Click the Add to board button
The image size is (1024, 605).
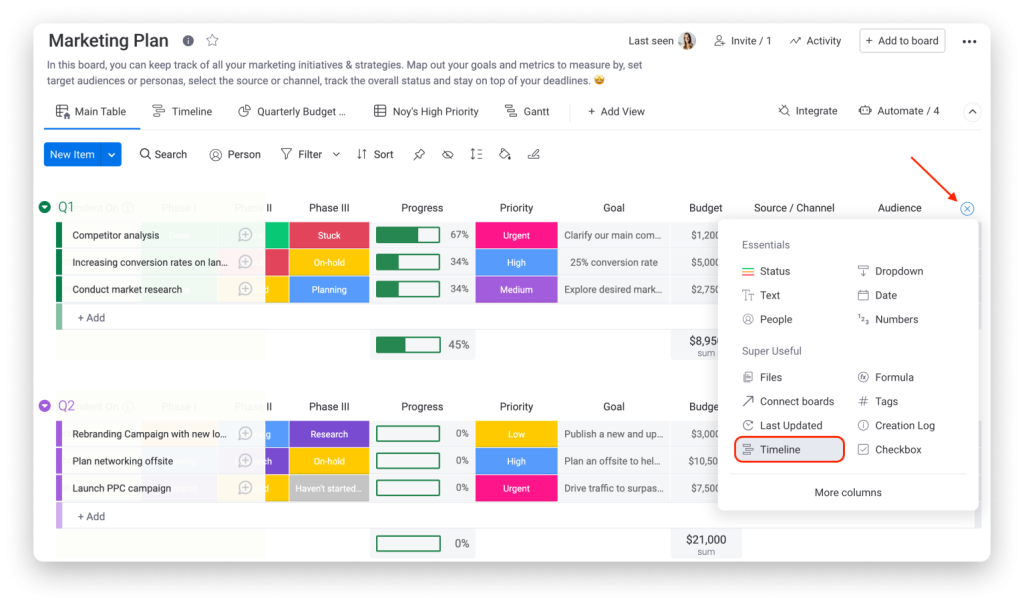coord(901,40)
